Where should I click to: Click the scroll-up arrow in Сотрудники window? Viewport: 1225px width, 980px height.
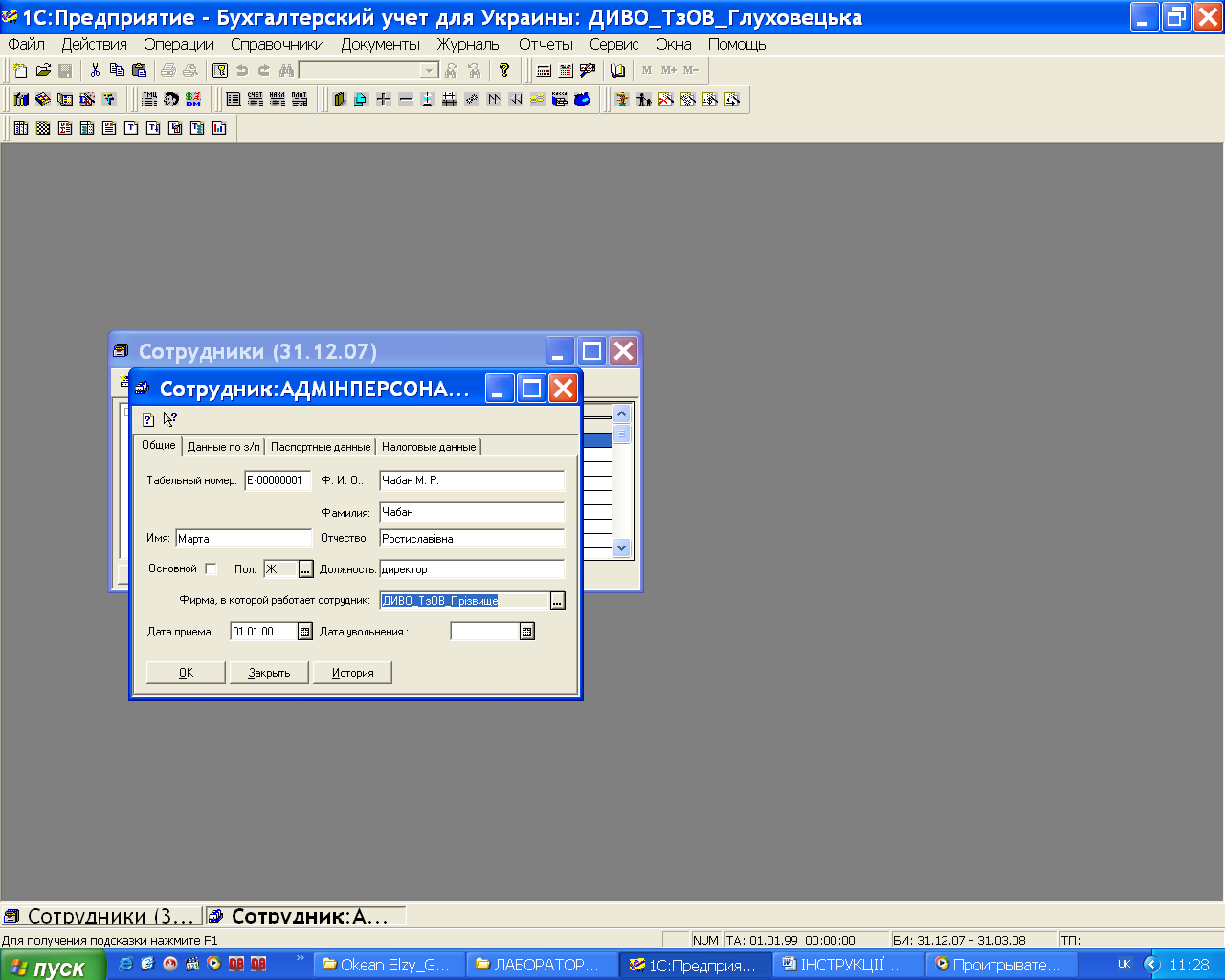[622, 414]
